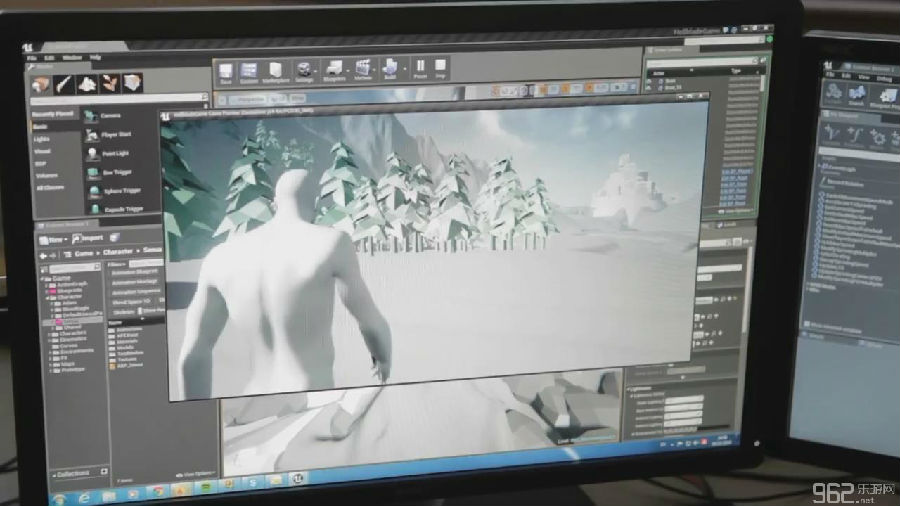Toggle the Animation Sequence filter
Viewport: 900px width, 506px height.
(136, 292)
